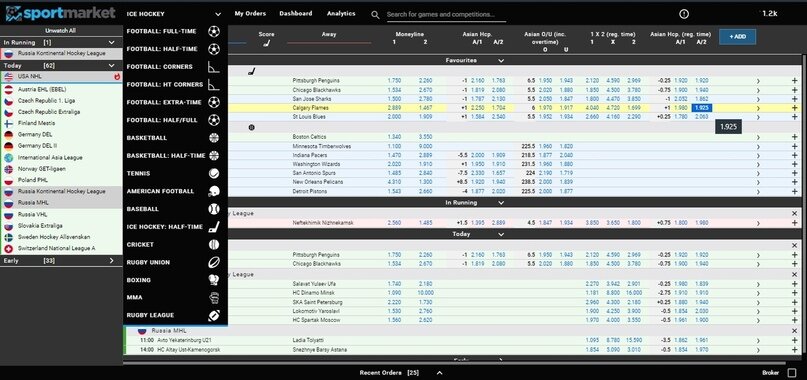
Task: Choose Football: HT Corners flag icon
Action: pyautogui.click(x=214, y=84)
